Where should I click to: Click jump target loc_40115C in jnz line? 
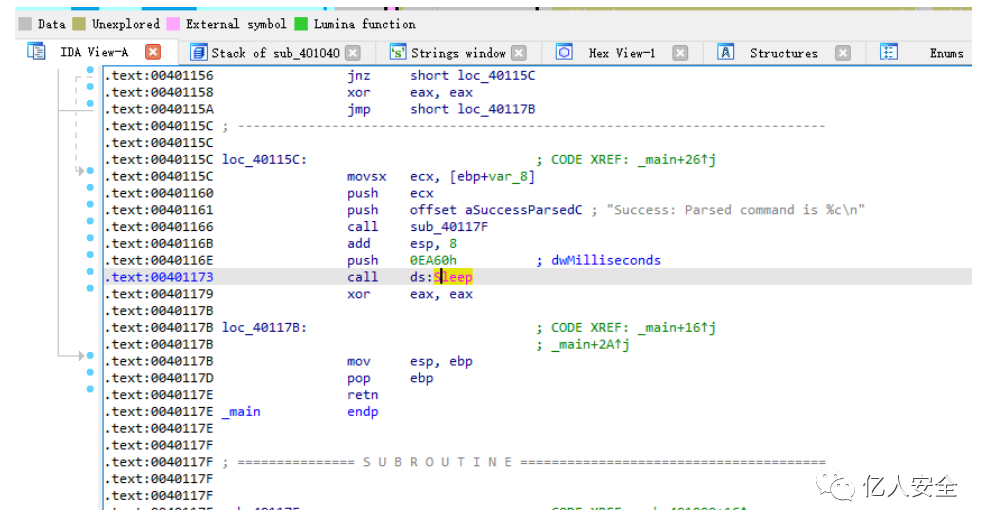pos(496,76)
